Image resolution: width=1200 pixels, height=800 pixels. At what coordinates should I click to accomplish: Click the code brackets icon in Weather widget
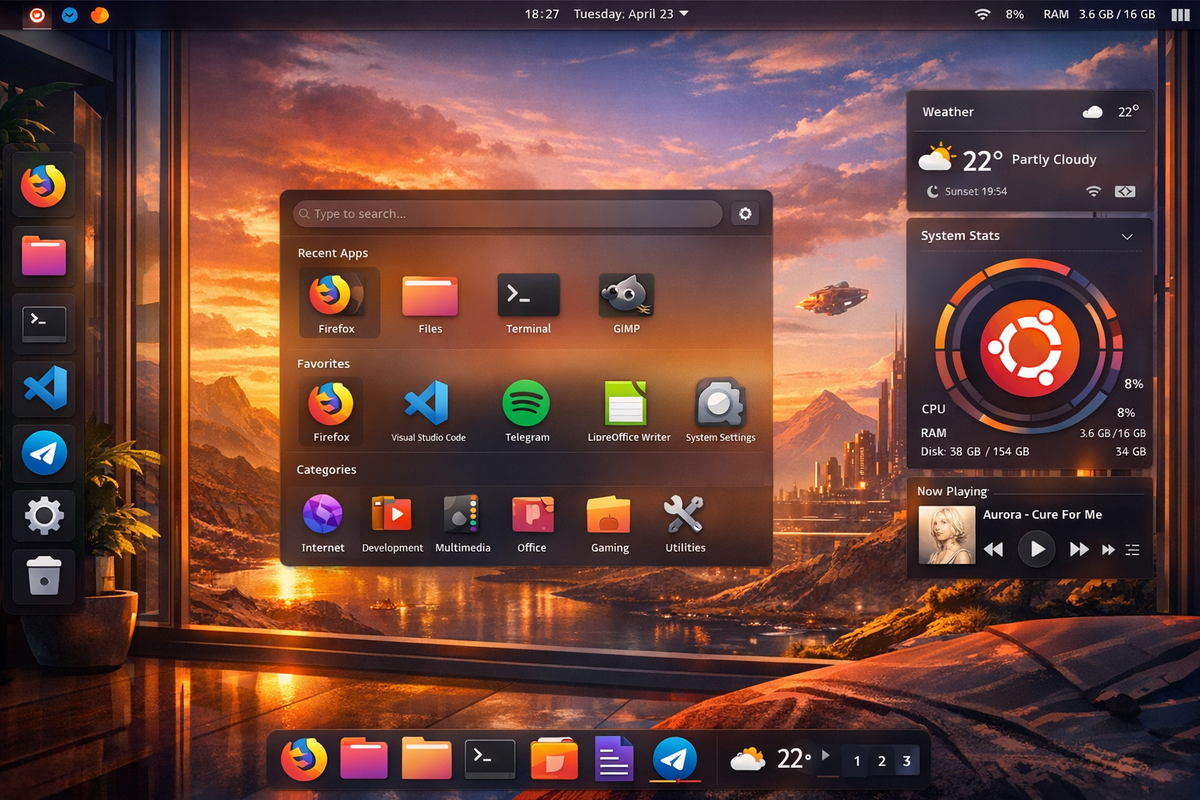pyautogui.click(x=1125, y=191)
